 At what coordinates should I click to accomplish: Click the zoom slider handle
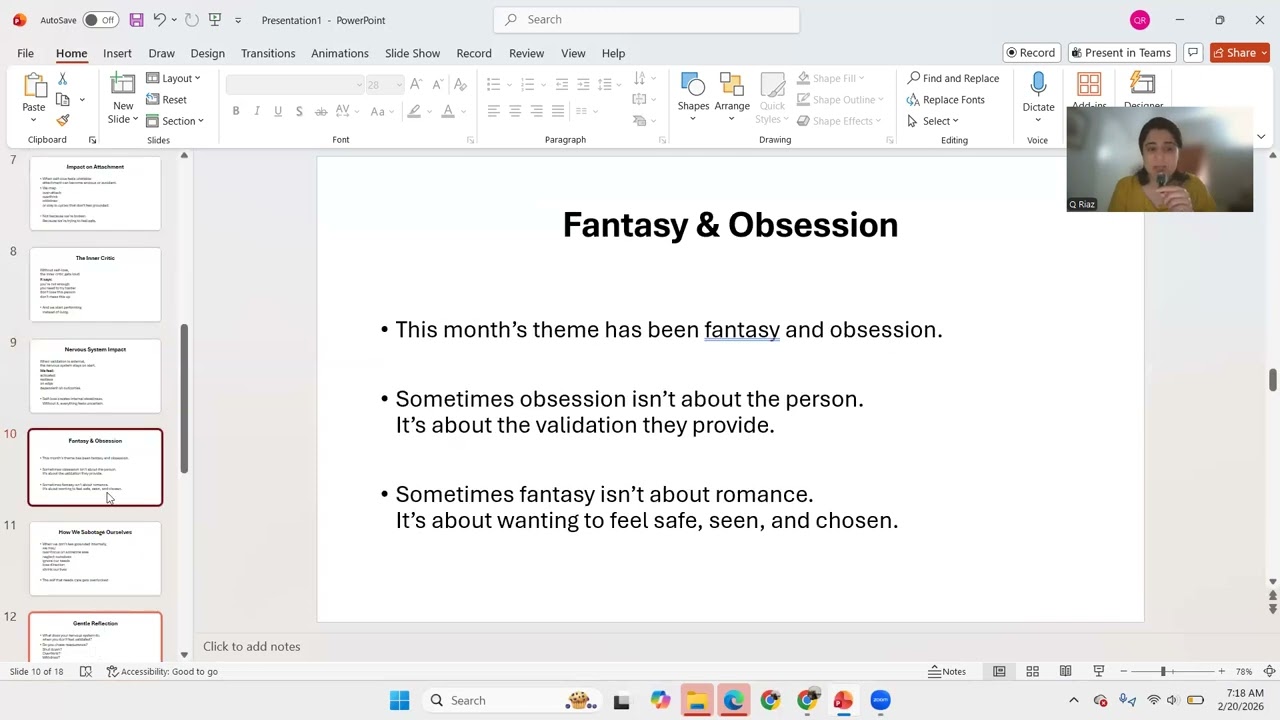tap(1163, 671)
